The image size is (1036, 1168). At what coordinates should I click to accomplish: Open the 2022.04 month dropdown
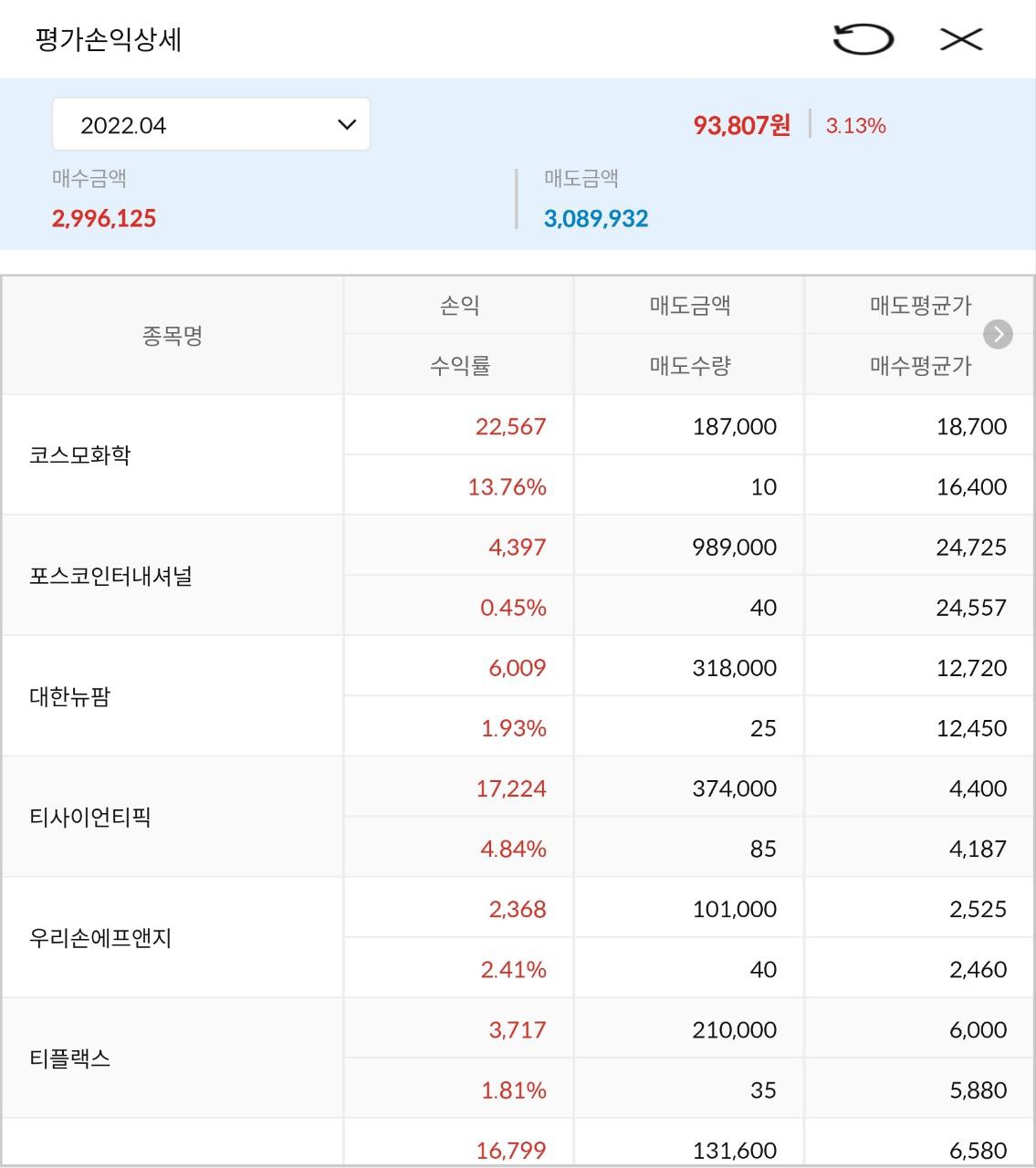tap(211, 125)
